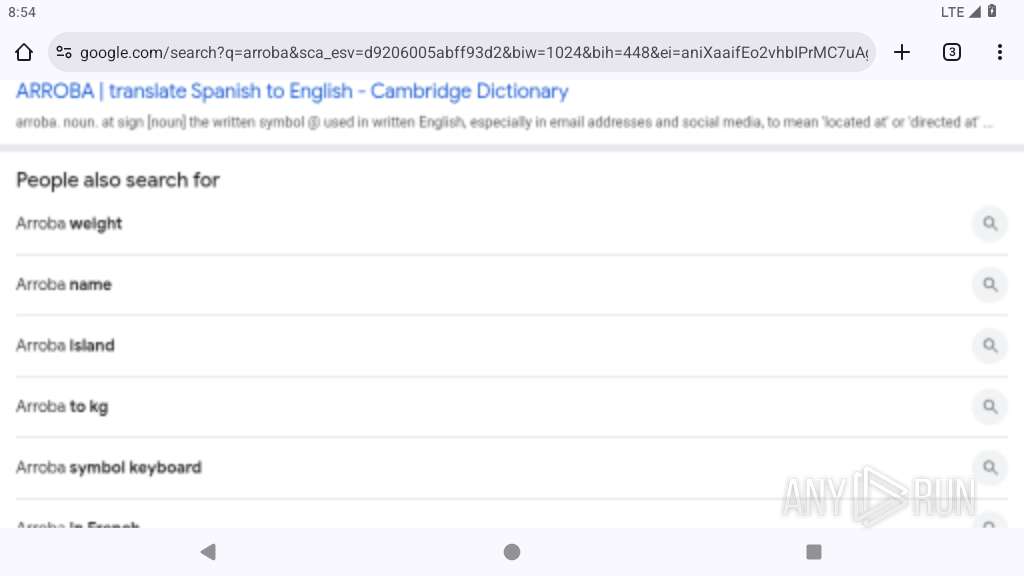Click magnifier icon beside Arroba to kg
Image resolution: width=1024 pixels, height=576 pixels.
pyautogui.click(x=990, y=406)
